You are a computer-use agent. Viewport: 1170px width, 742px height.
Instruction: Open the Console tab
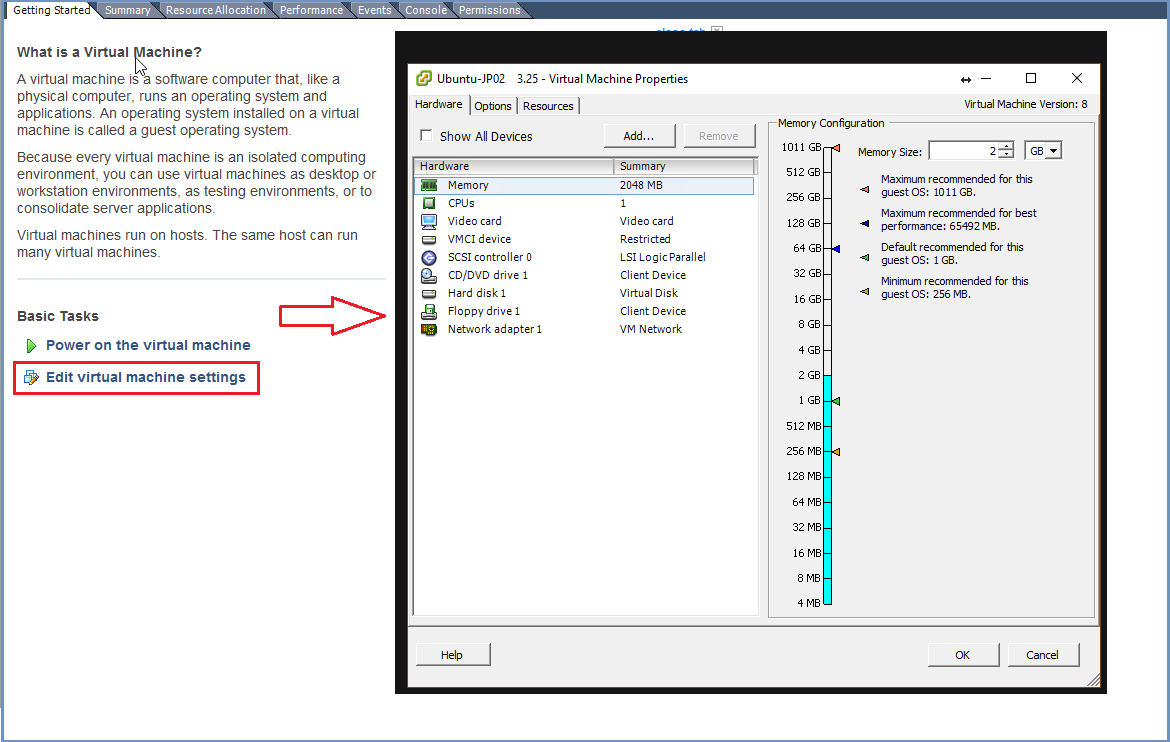(426, 10)
